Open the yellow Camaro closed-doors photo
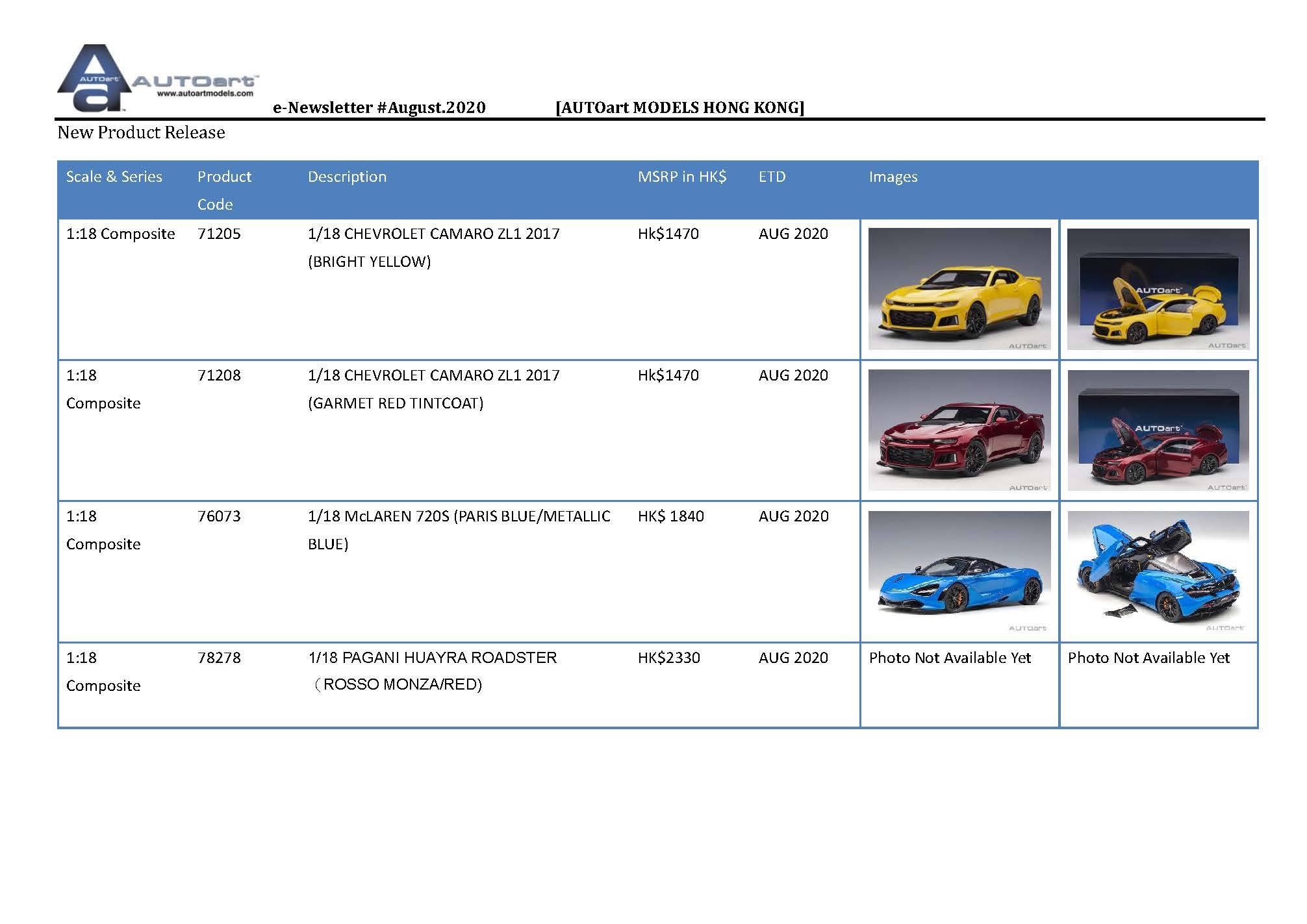Screen dimensions: 1307x924 (959, 289)
